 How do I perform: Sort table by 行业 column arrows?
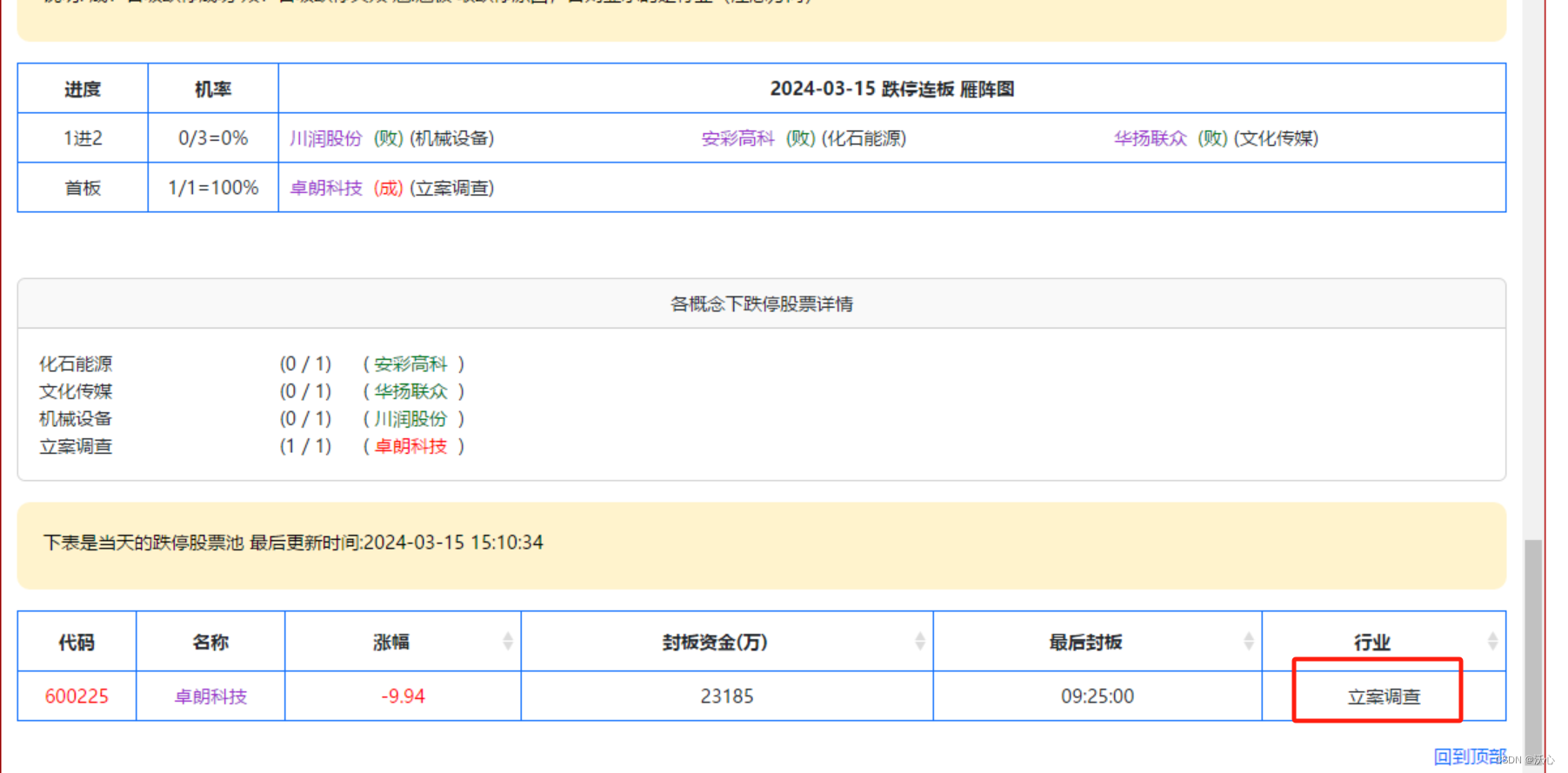click(1492, 642)
